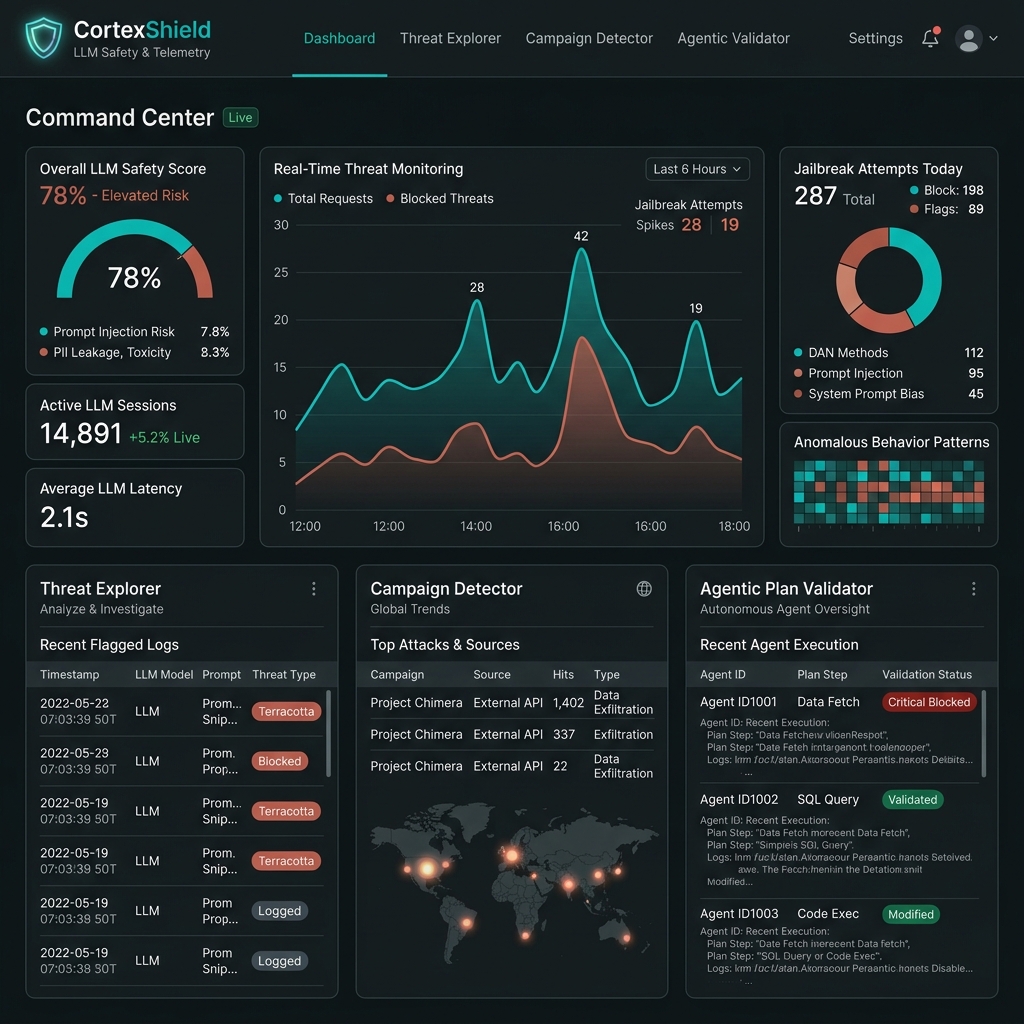Open Threat Explorer panel options menu

click(x=314, y=589)
